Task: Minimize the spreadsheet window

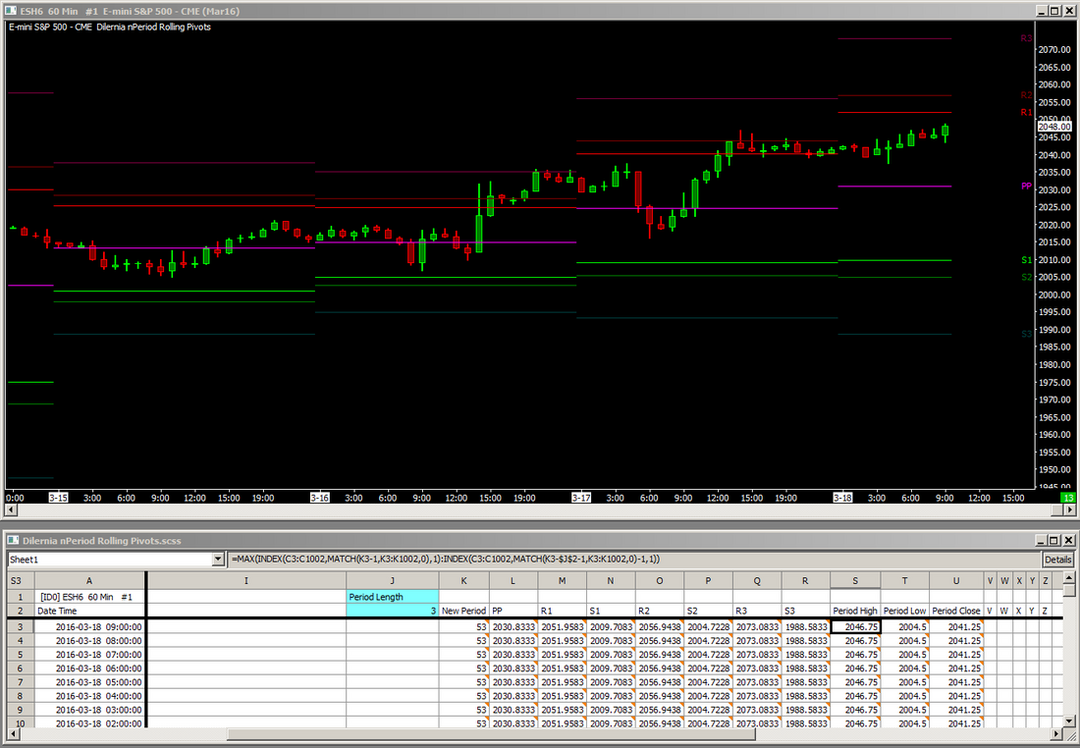Action: 1041,539
